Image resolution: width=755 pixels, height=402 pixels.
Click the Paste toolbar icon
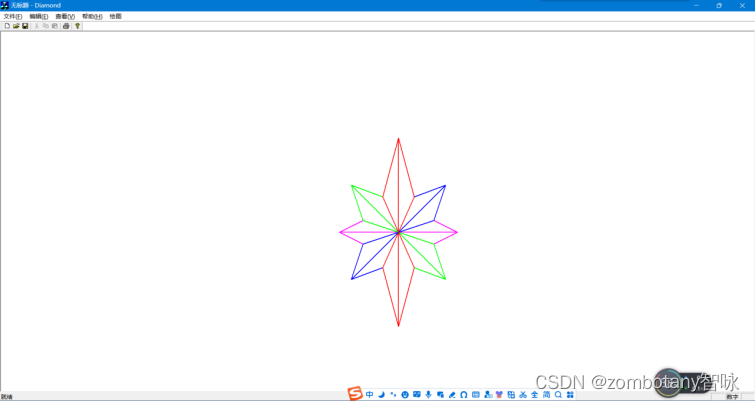[55, 26]
